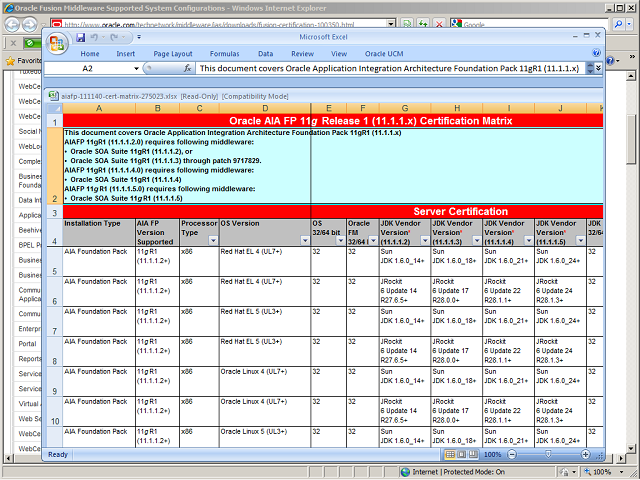Viewport: 640px width, 480px height.
Task: Open filter dropdown for Processor Type column
Action: [x=212, y=241]
